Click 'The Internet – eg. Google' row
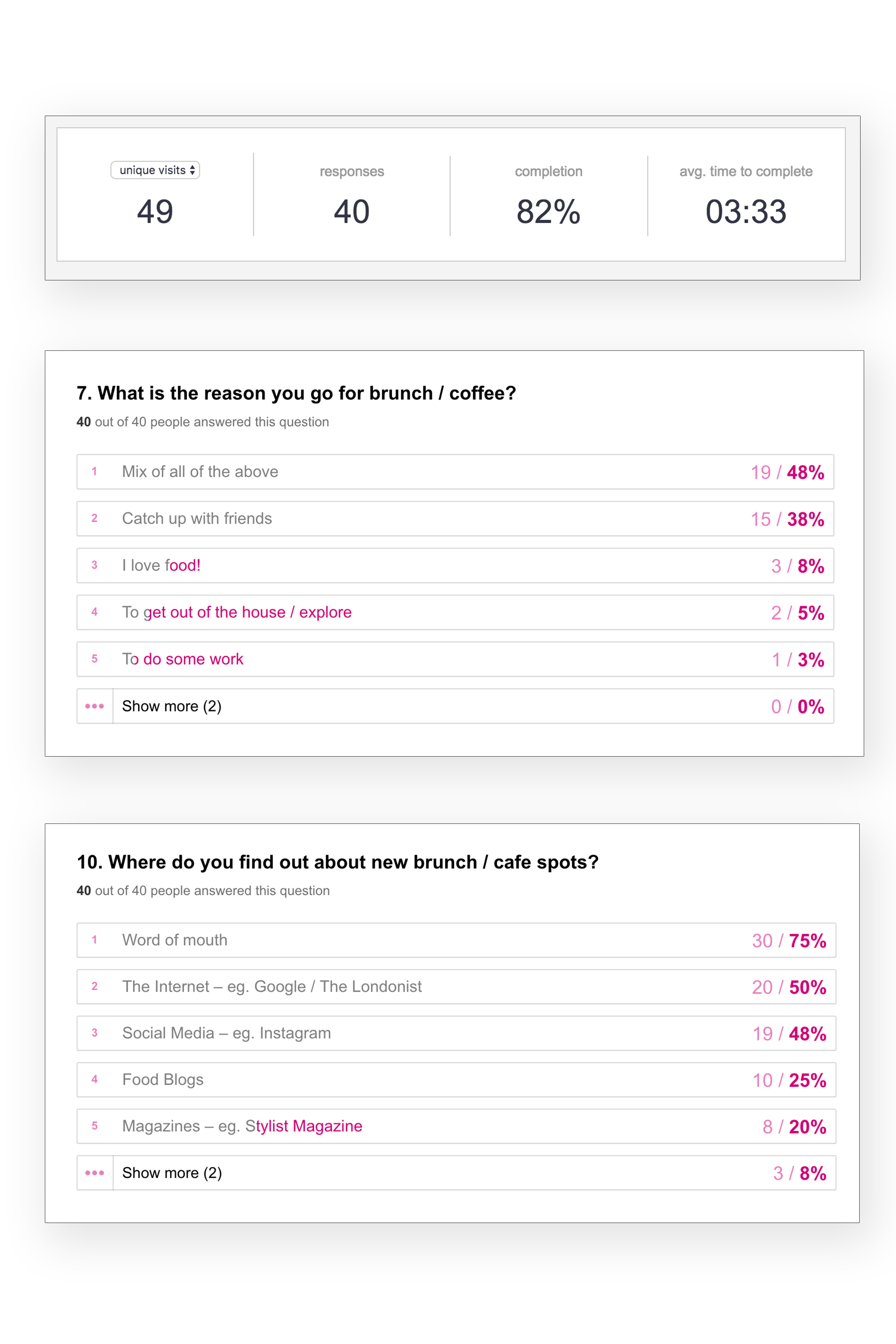Image resolution: width=896 pixels, height=1344 pixels. [272, 987]
